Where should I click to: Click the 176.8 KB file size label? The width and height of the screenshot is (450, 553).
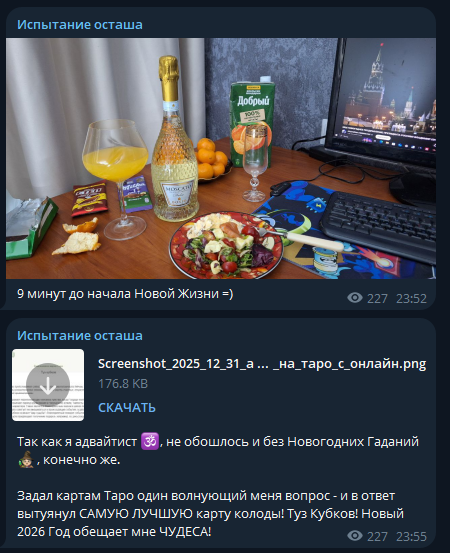[123, 383]
